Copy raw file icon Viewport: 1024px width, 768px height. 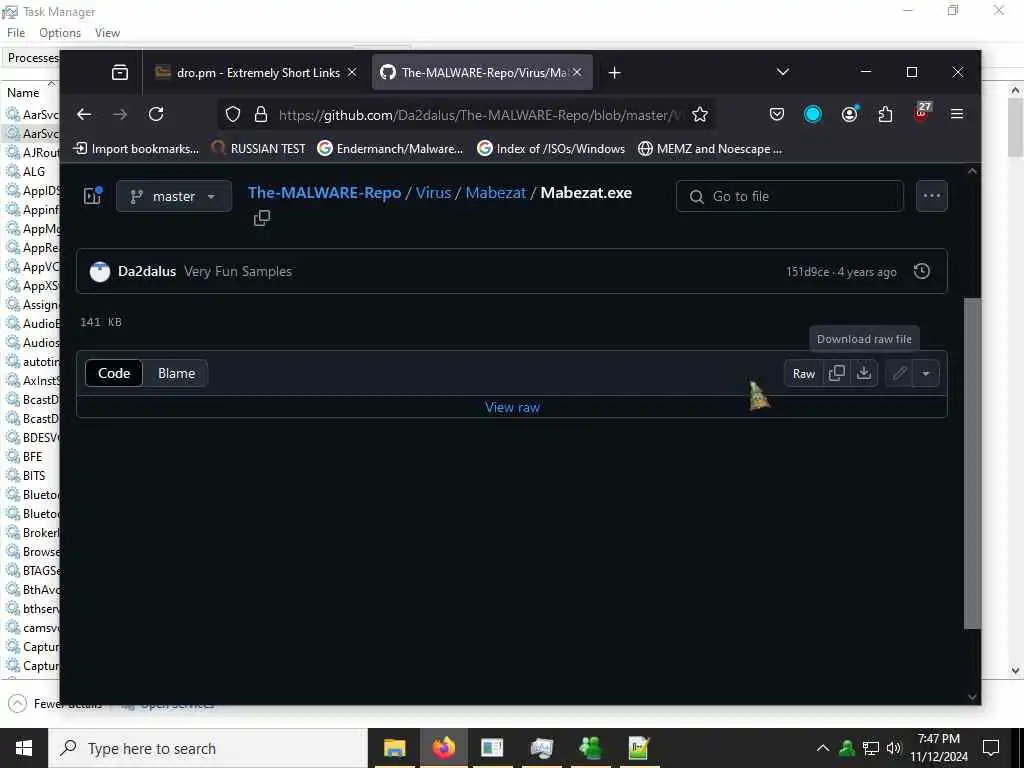(837, 373)
